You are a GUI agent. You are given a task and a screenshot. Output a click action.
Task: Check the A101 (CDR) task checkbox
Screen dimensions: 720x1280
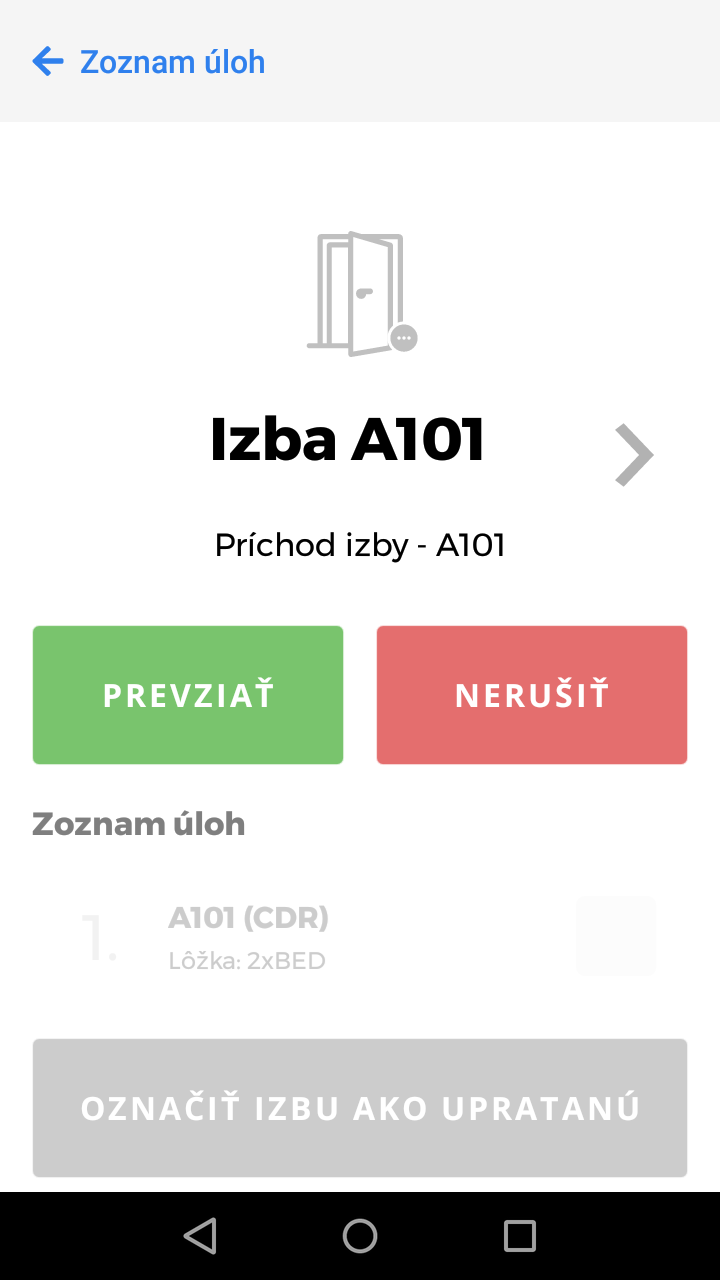(x=616, y=936)
